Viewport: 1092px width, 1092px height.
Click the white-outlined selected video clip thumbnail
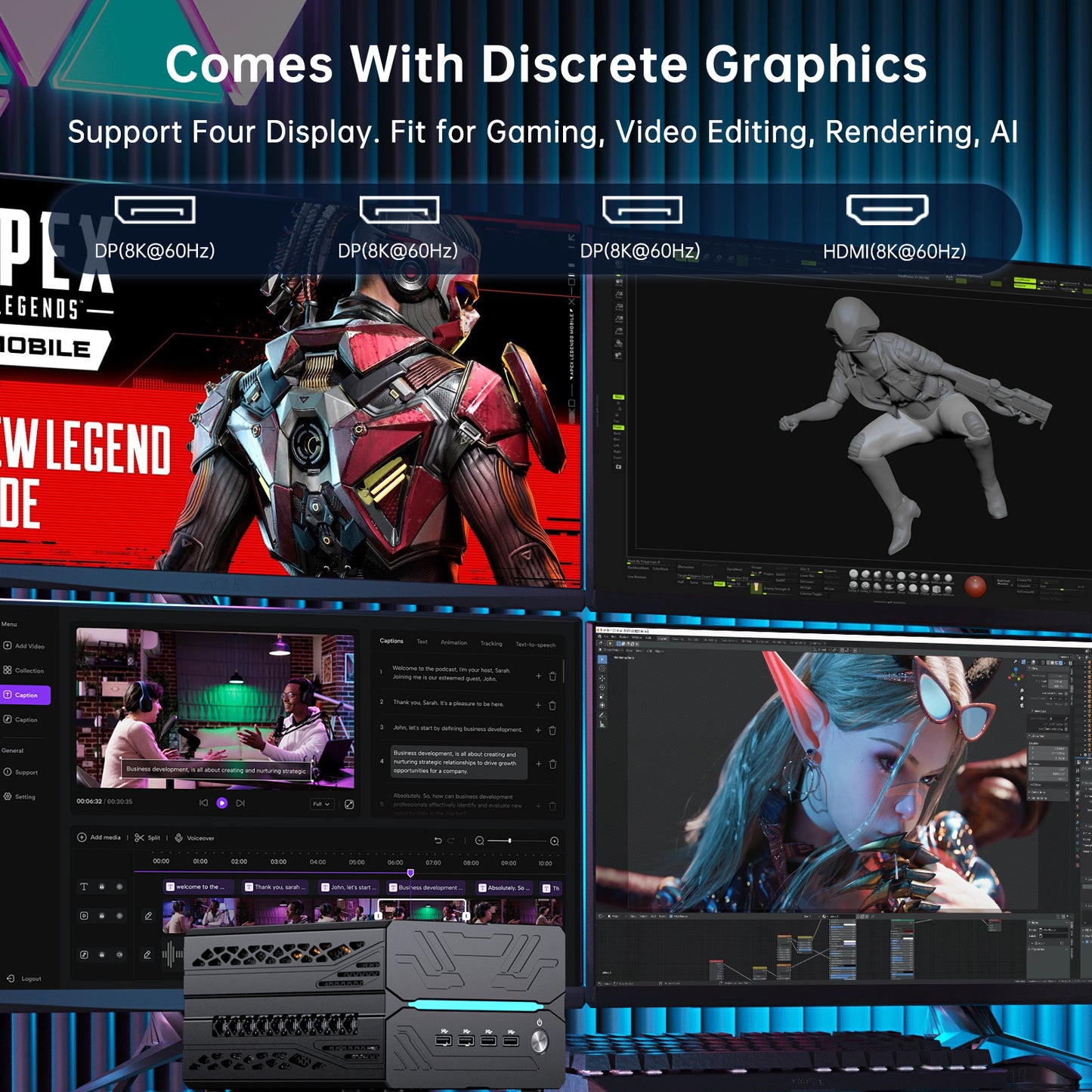(x=422, y=911)
